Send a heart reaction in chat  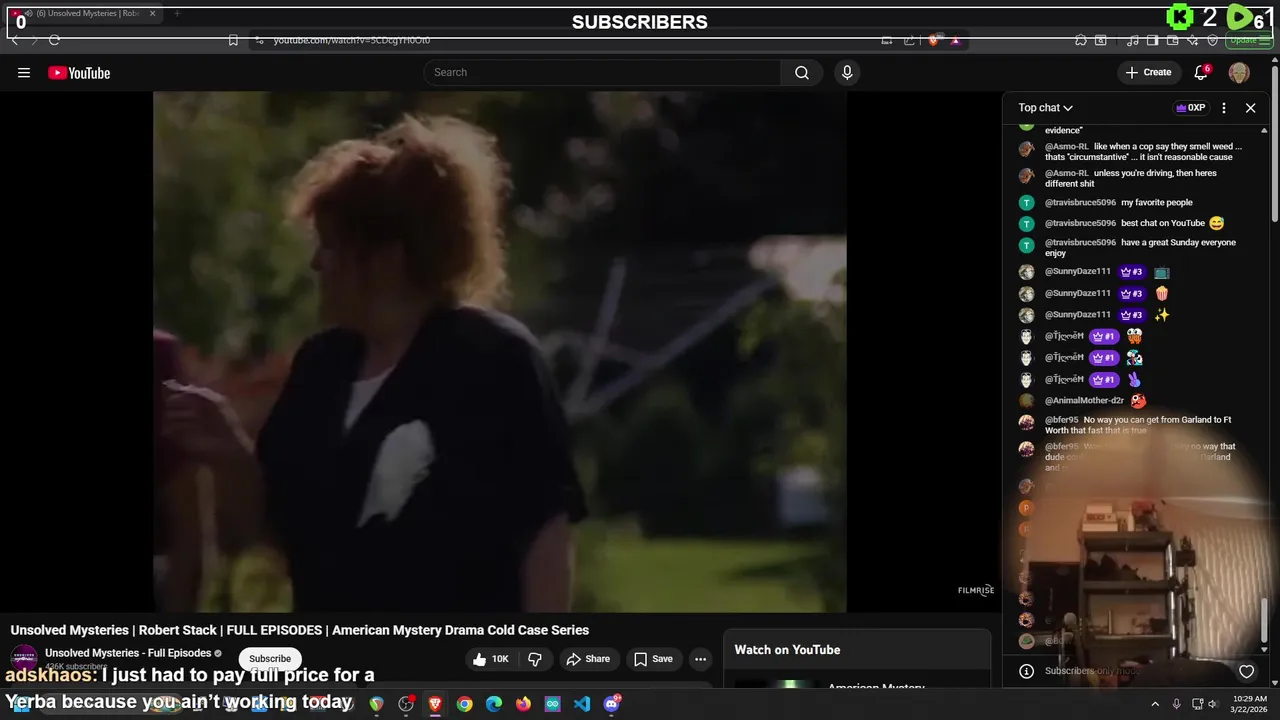[1246, 671]
